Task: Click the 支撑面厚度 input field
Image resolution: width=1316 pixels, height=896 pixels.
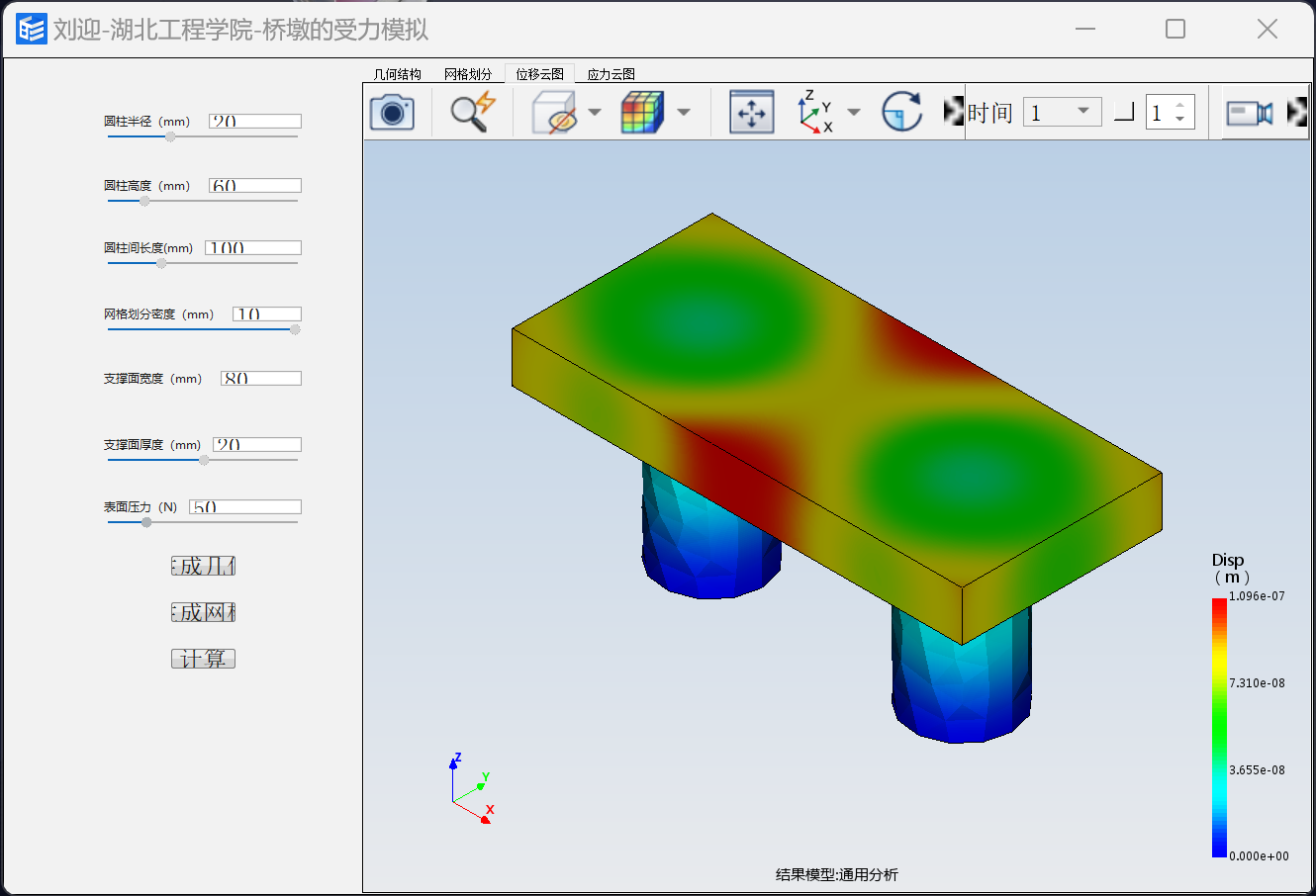Action: [256, 444]
